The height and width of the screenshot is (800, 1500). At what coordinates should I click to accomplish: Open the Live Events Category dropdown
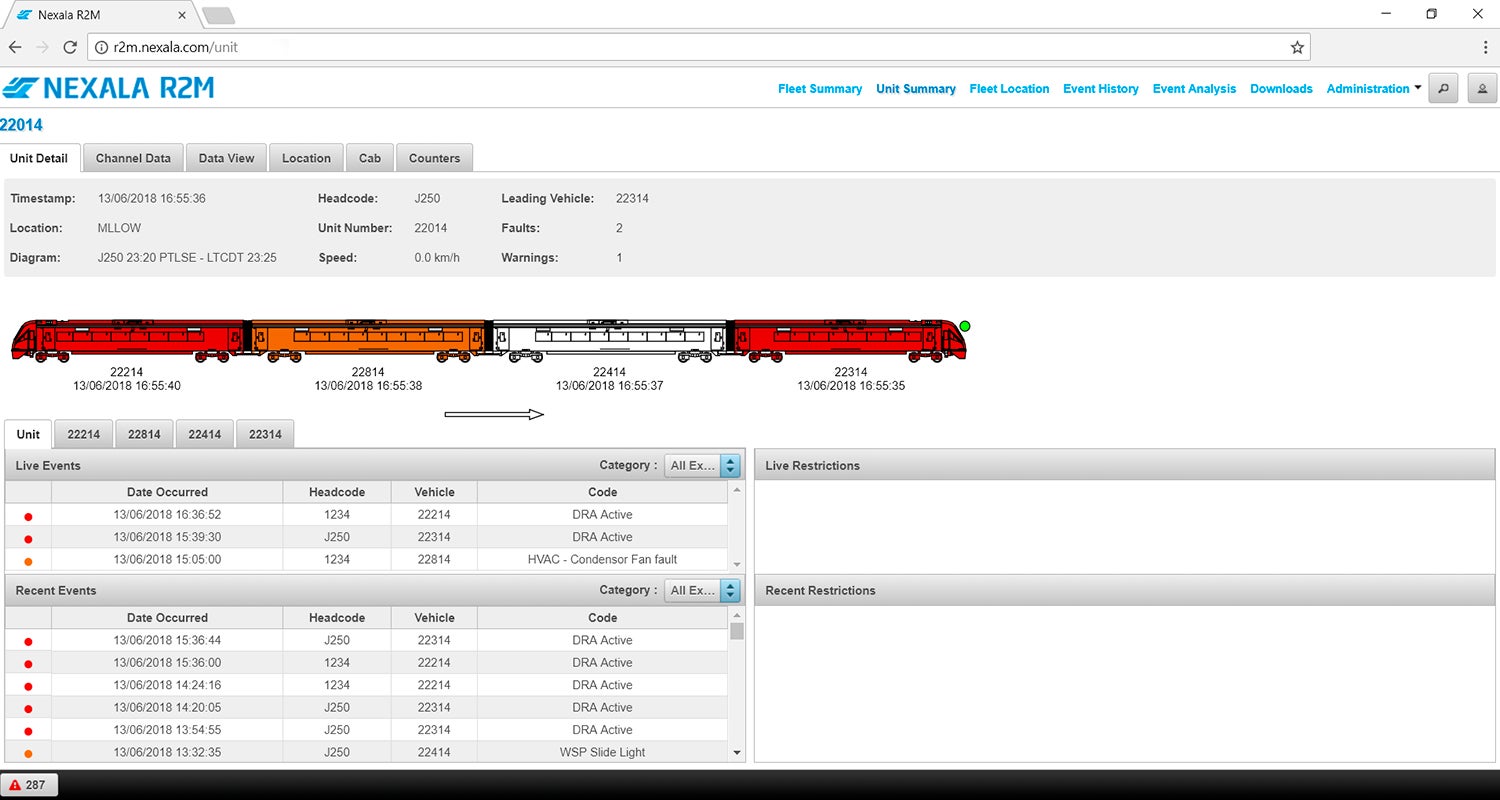[x=703, y=465]
